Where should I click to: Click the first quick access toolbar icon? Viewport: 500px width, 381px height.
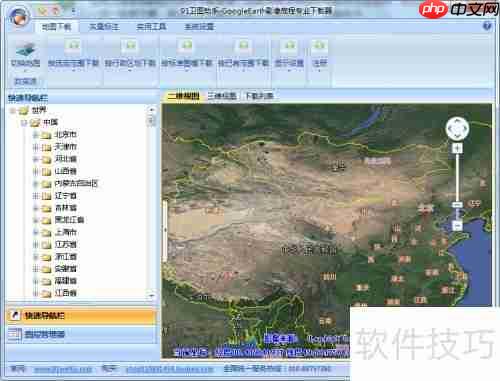[x=42, y=11]
